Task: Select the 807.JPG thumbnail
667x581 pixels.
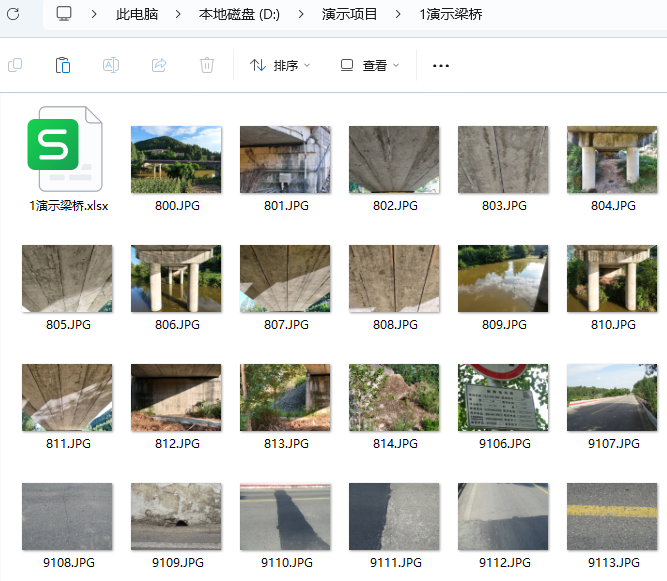Action: 285,279
